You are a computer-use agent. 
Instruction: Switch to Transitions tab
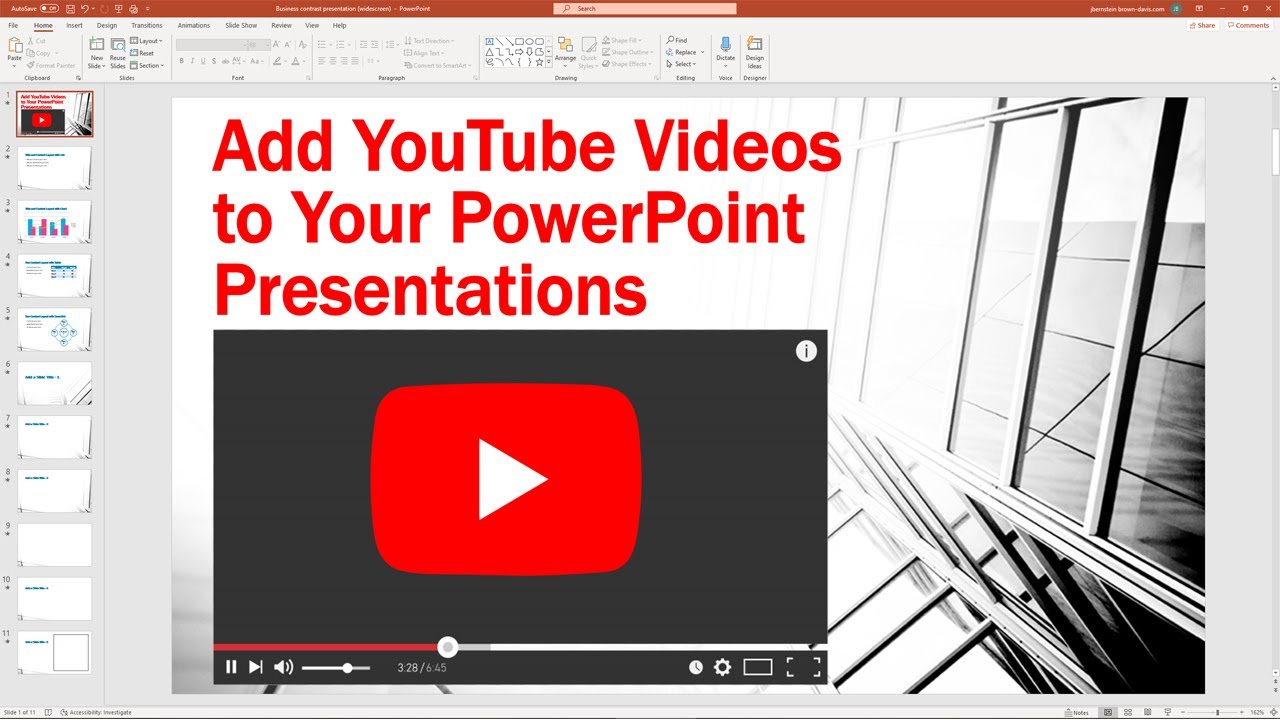tap(146, 25)
